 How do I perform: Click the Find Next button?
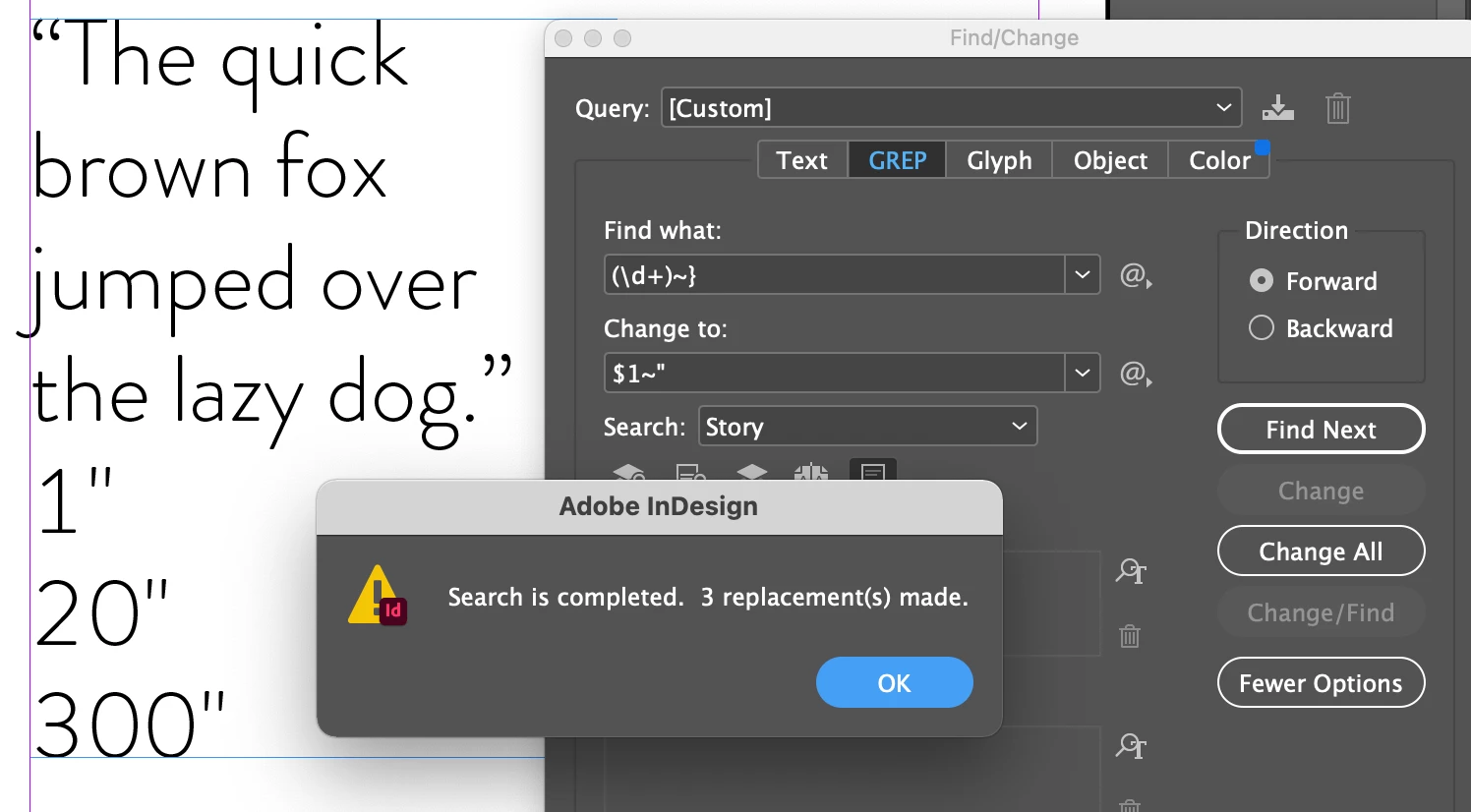(1321, 430)
